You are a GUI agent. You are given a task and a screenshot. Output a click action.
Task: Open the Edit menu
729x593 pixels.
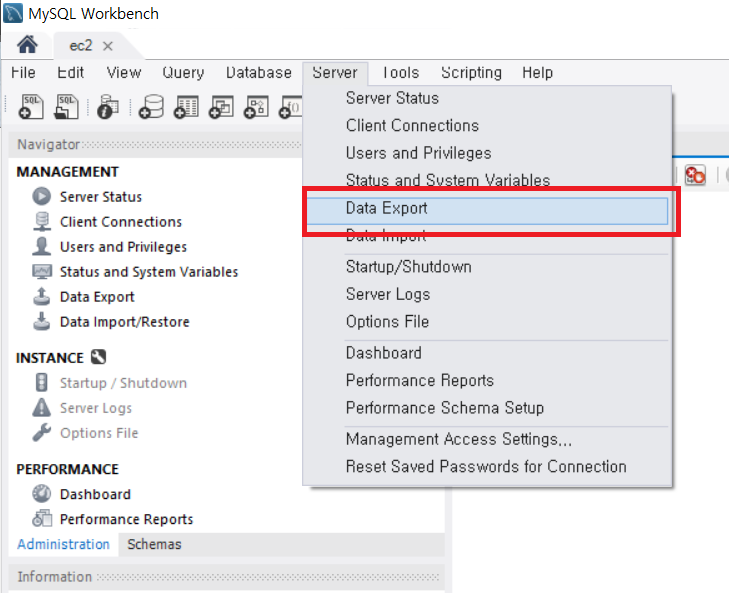(x=70, y=73)
